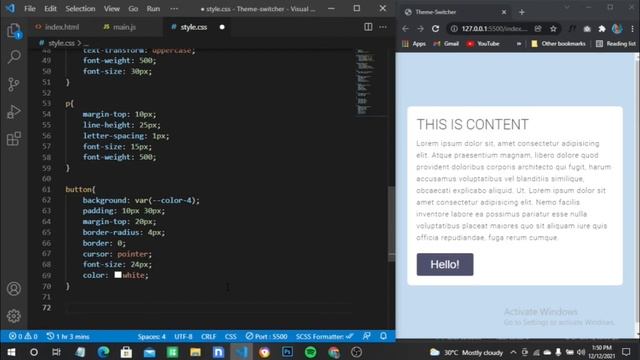Open the Apps bookmark
The width and height of the screenshot is (640, 360).
(414, 44)
